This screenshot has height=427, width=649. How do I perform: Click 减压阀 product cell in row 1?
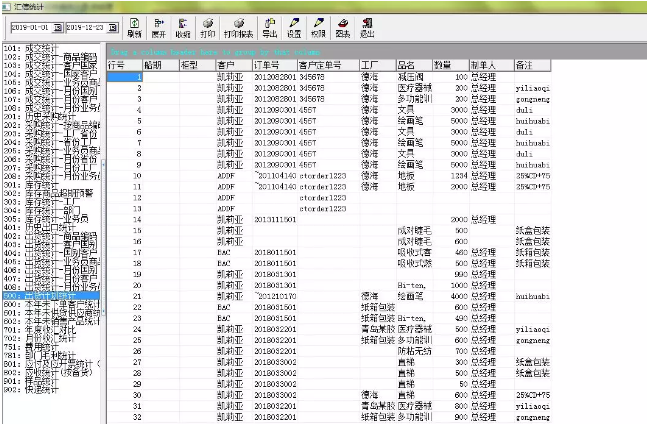click(x=414, y=77)
